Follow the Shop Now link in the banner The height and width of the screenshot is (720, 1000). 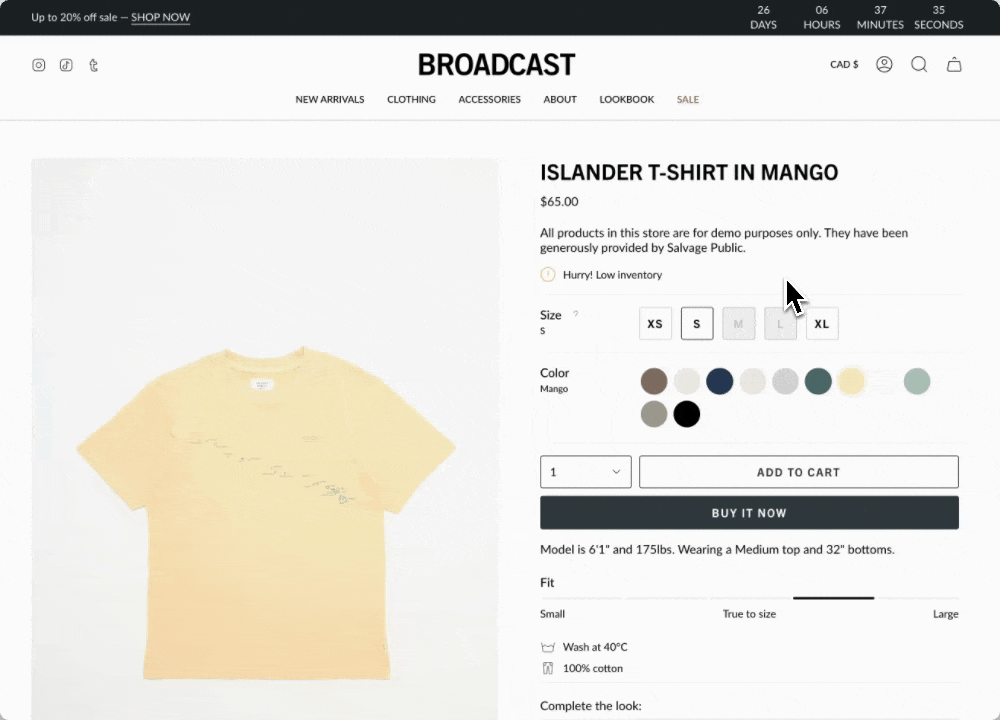pos(161,17)
